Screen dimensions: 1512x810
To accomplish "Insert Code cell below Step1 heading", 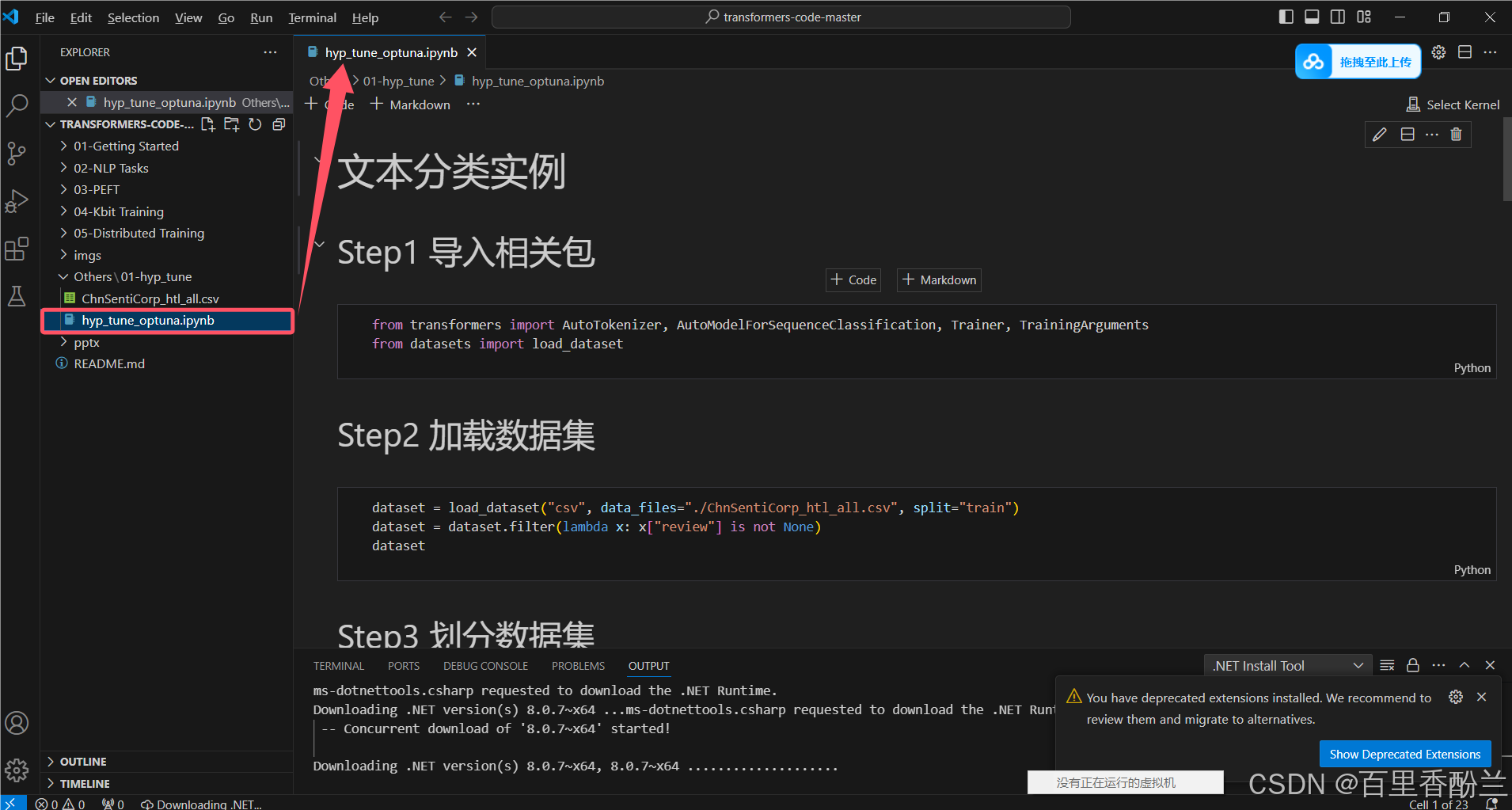I will [x=853, y=280].
